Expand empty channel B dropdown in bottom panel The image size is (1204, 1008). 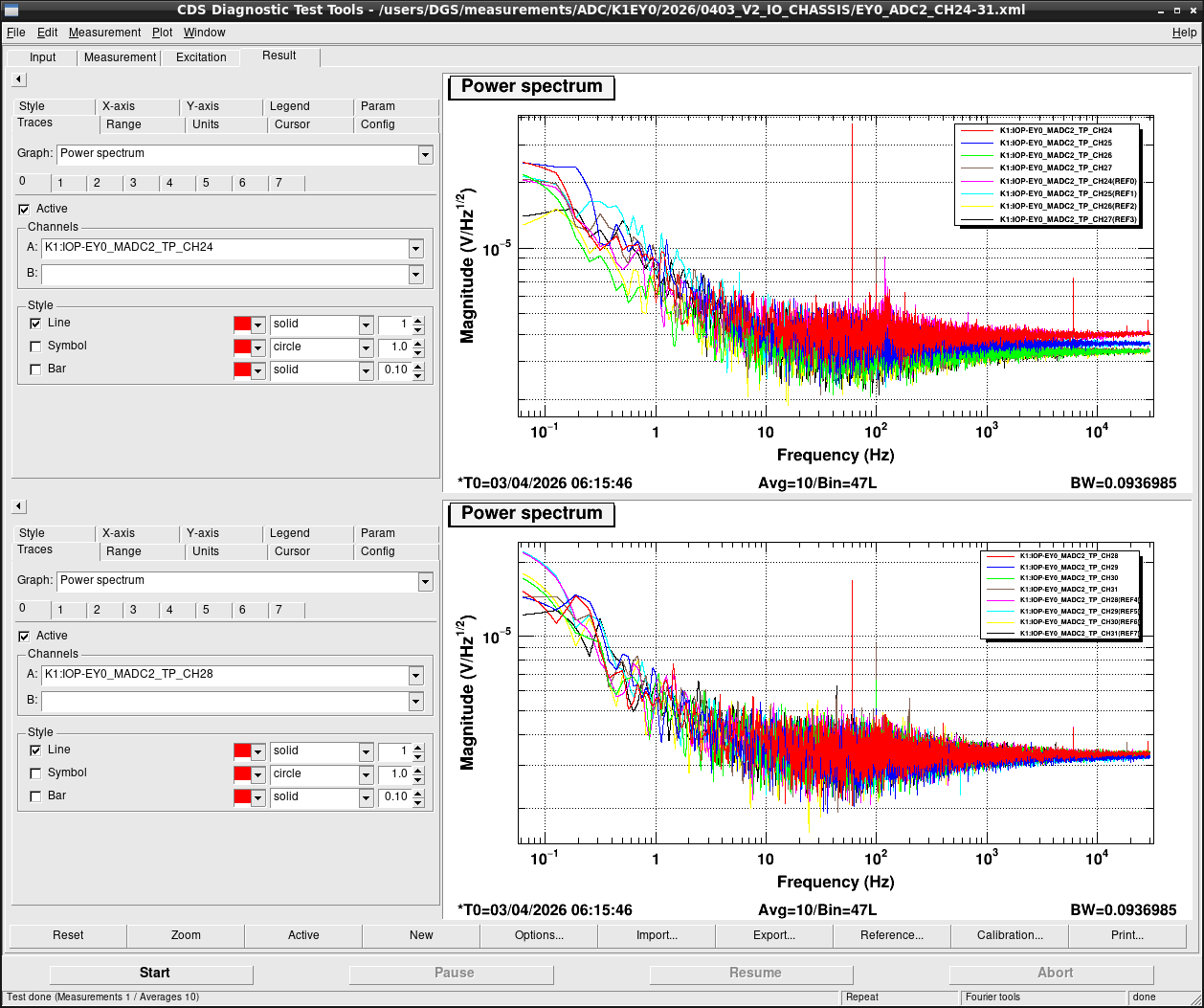[x=415, y=702]
